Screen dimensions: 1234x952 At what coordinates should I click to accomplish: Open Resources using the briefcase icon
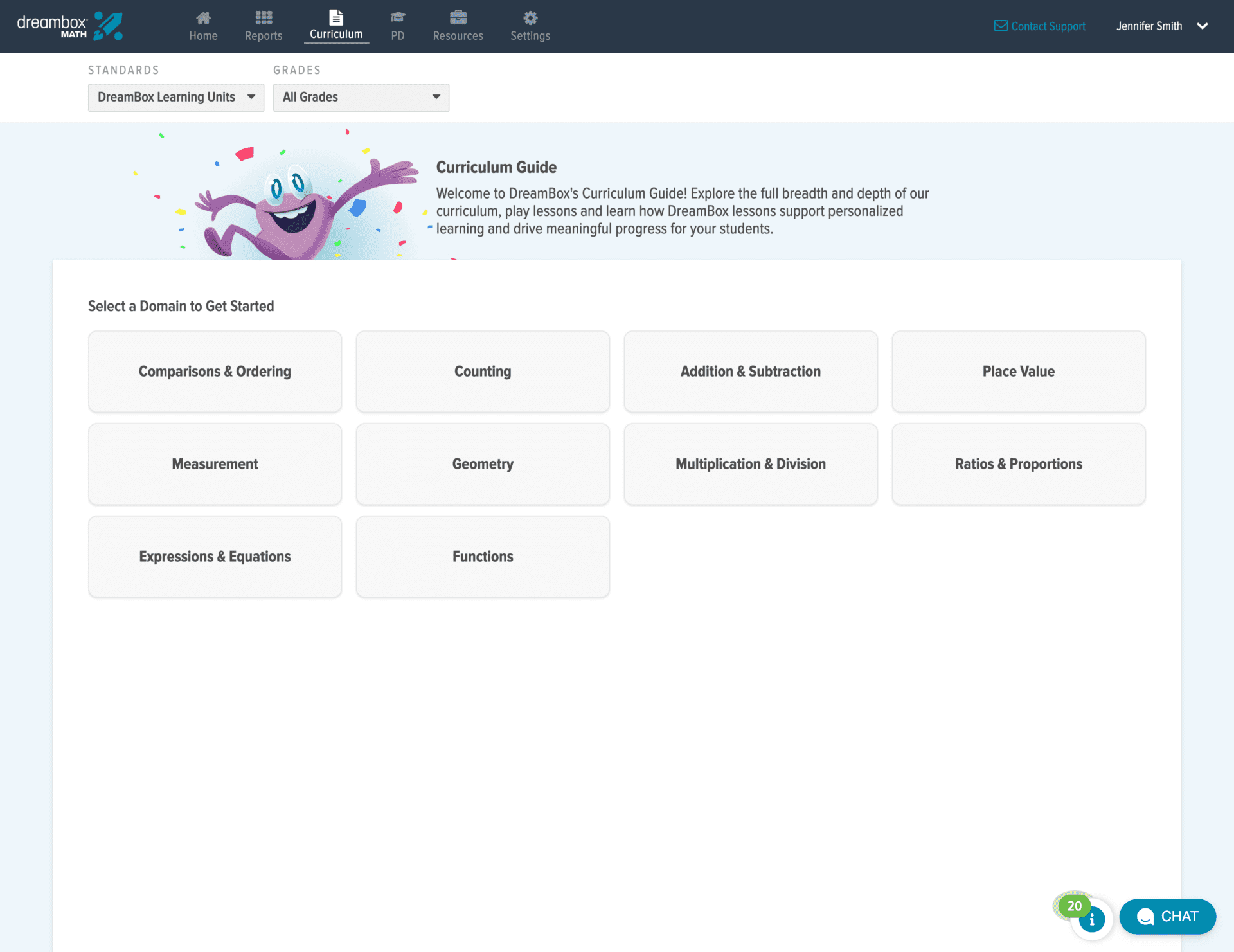pyautogui.click(x=458, y=17)
